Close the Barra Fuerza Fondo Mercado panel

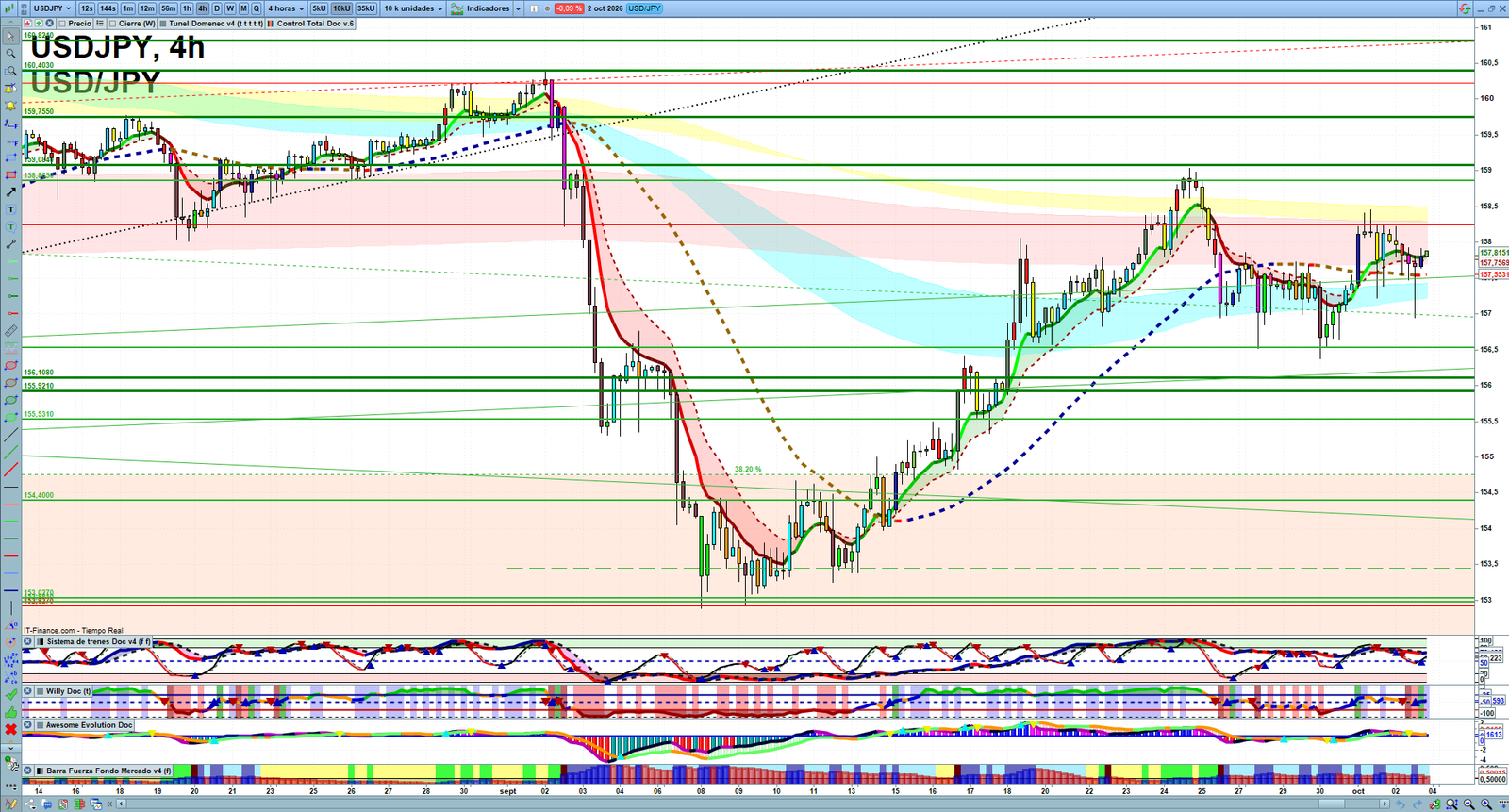pos(28,771)
